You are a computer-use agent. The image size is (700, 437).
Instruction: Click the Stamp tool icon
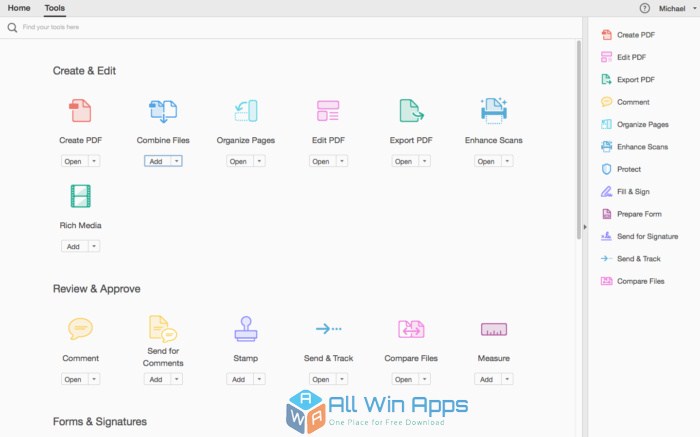point(246,329)
